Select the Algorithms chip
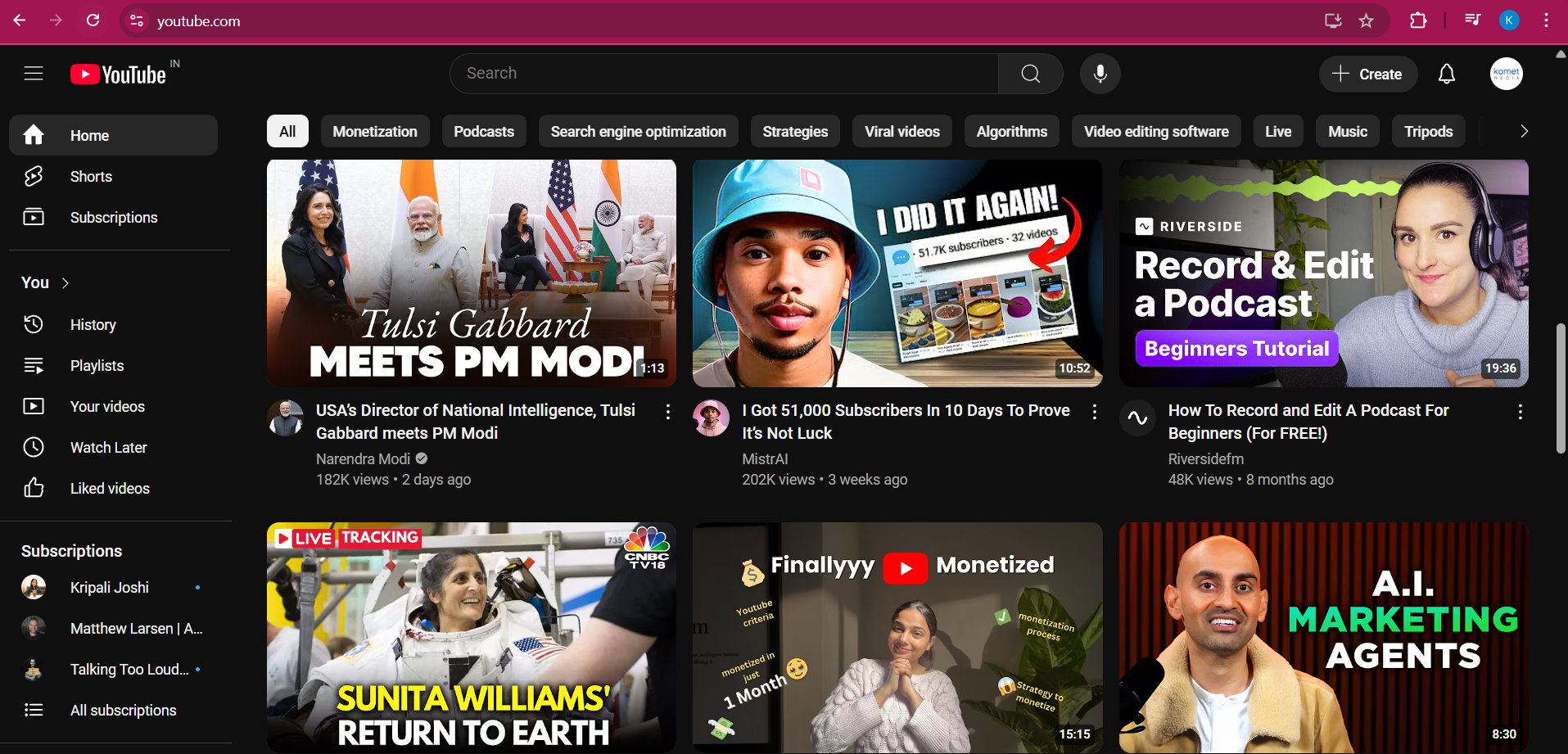Image resolution: width=1568 pixels, height=754 pixels. click(1012, 131)
